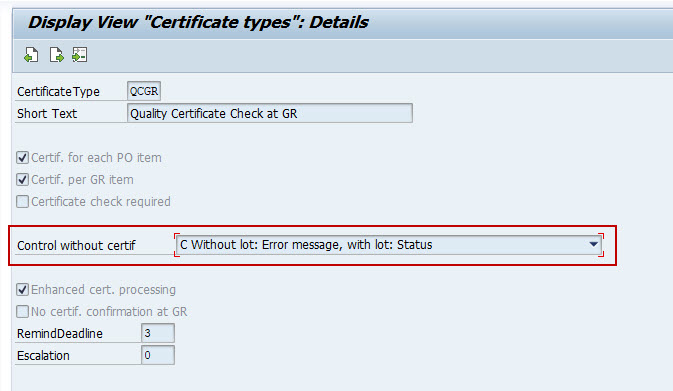Toggle No certif. confirmation at GR checkbox

pyautogui.click(x=22, y=311)
